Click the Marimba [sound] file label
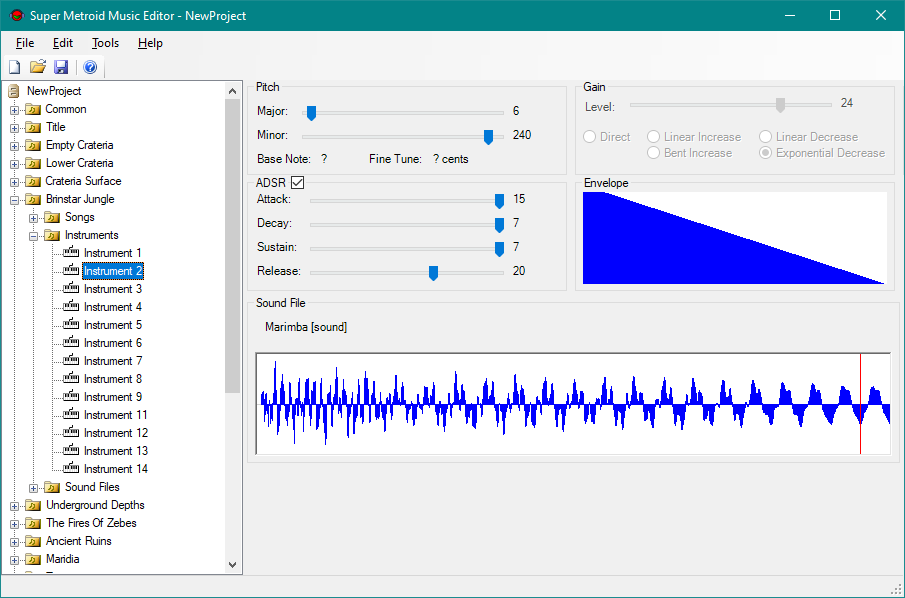This screenshot has width=905, height=598. click(x=306, y=327)
